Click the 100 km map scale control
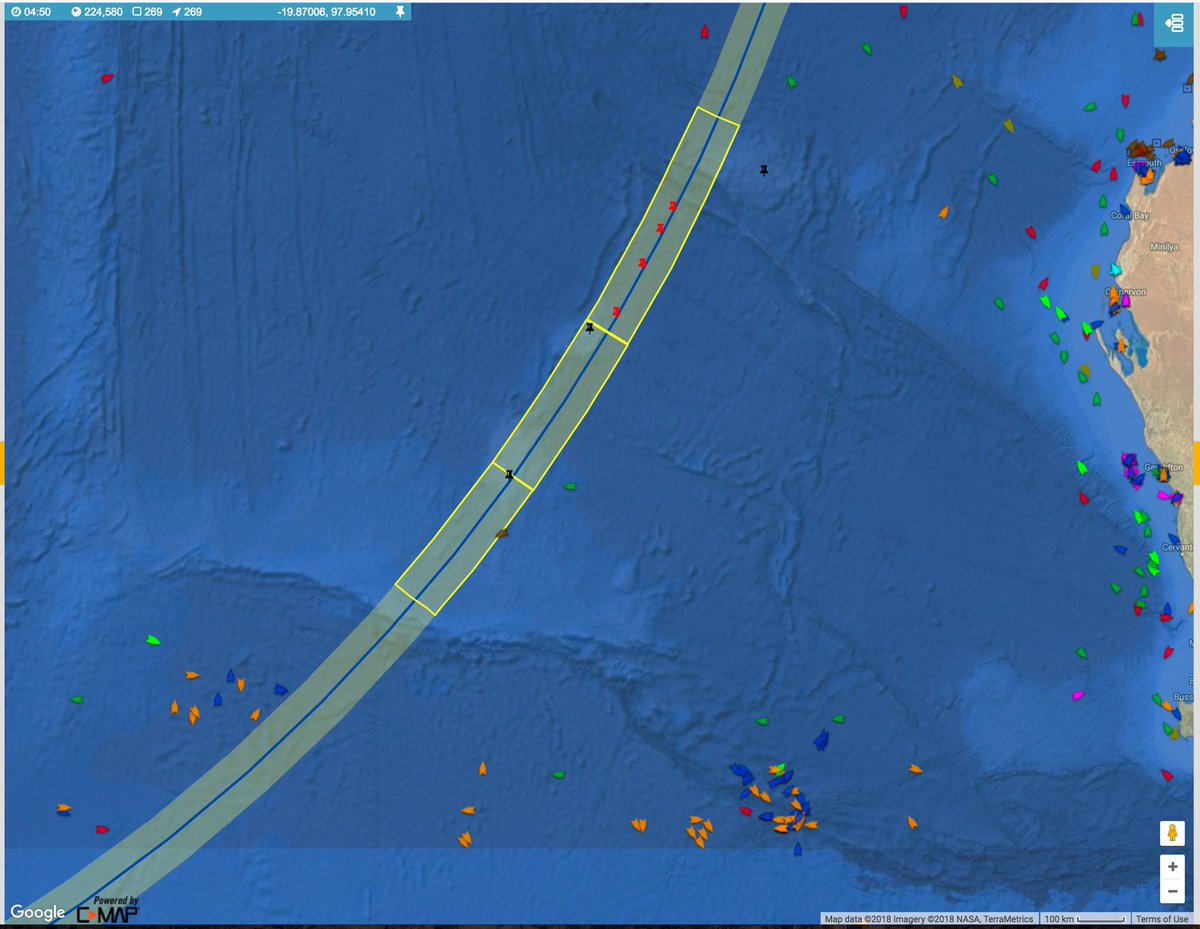The image size is (1200, 929). tap(1083, 919)
